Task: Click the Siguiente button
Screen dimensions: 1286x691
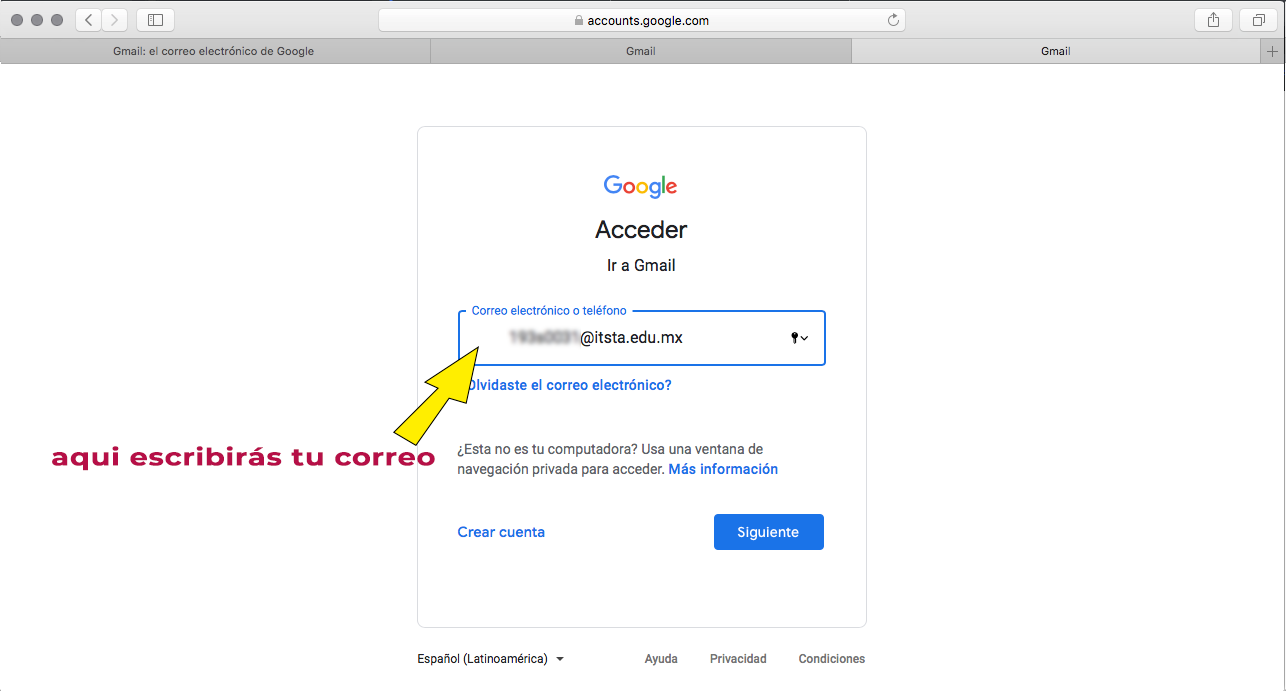Action: point(768,532)
